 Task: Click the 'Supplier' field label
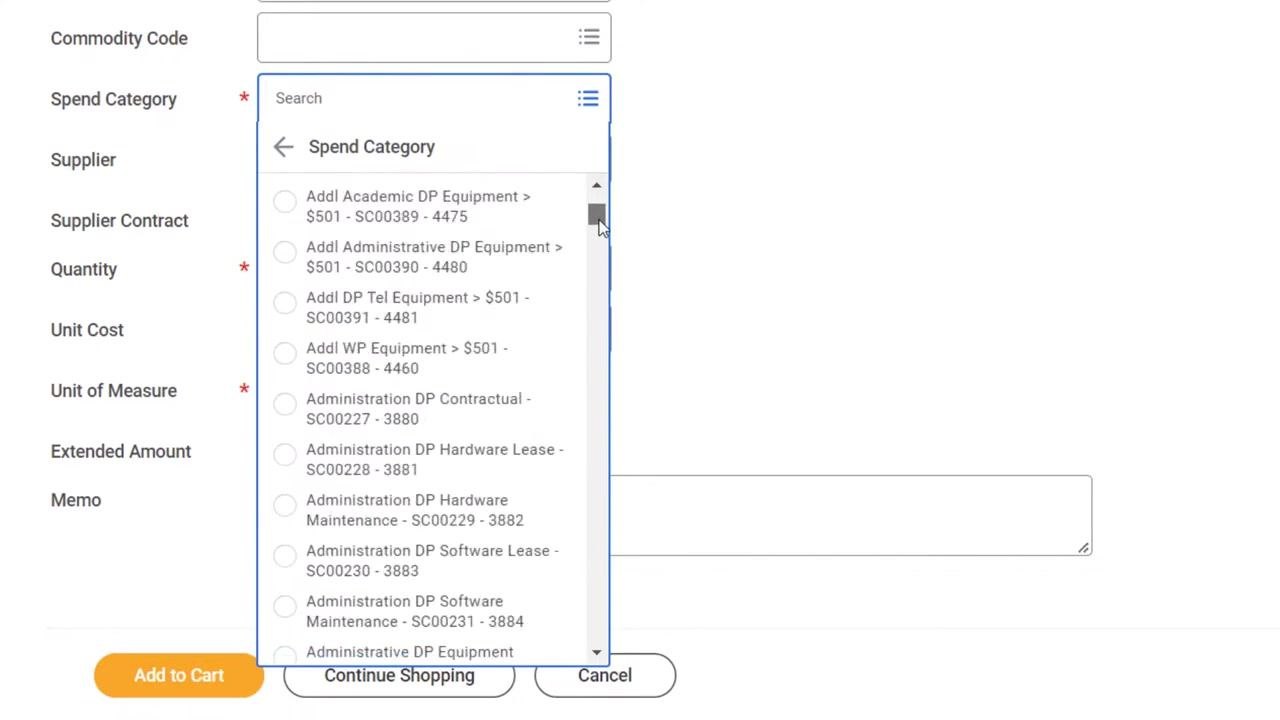tap(83, 160)
